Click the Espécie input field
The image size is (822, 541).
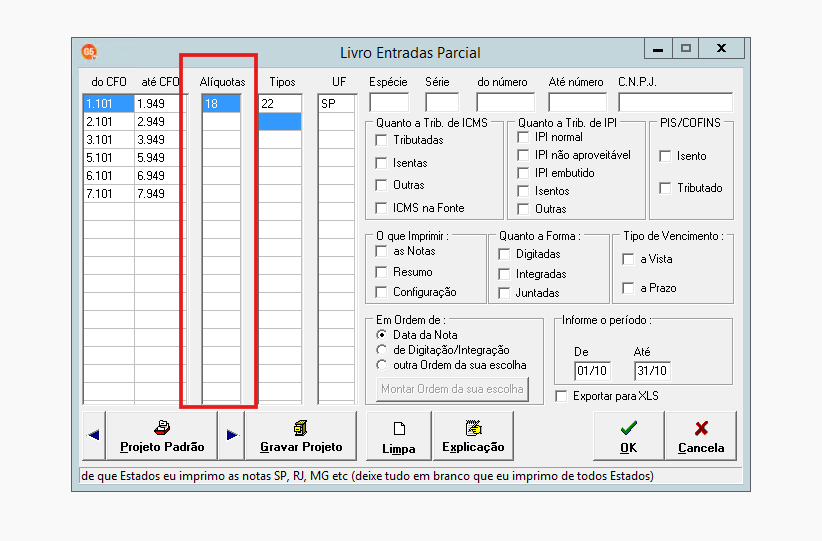click(x=389, y=102)
